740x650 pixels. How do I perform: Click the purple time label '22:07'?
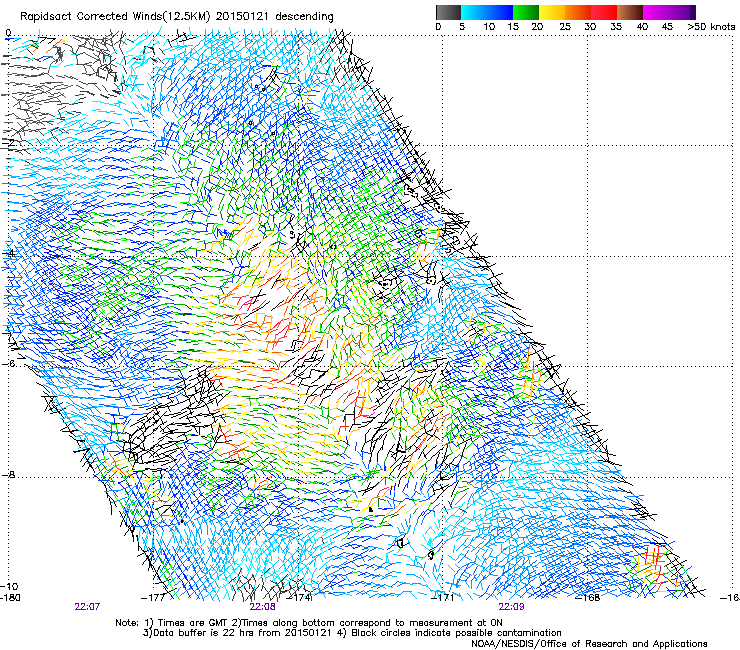[x=87, y=607]
